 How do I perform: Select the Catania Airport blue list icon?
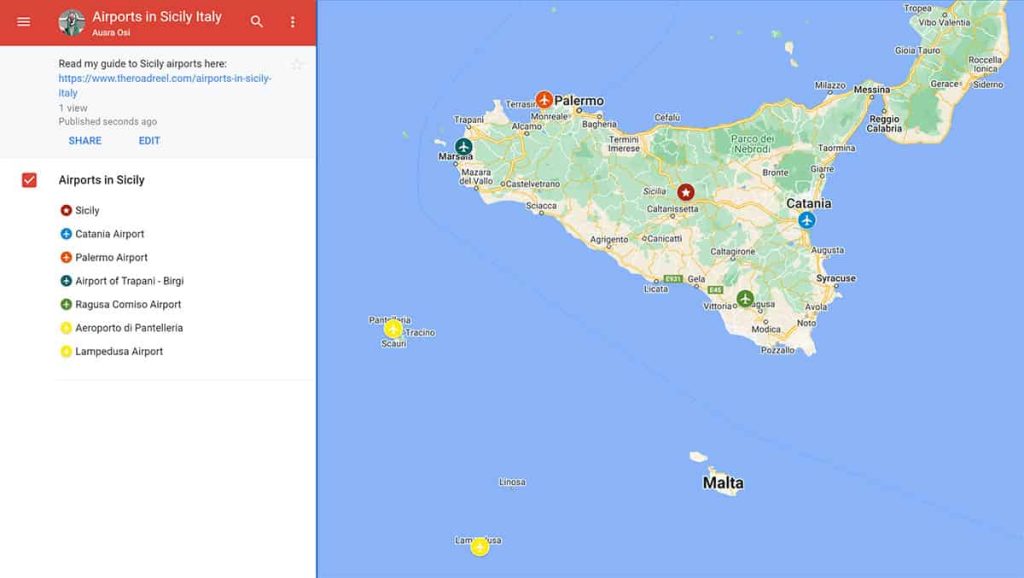coord(66,234)
